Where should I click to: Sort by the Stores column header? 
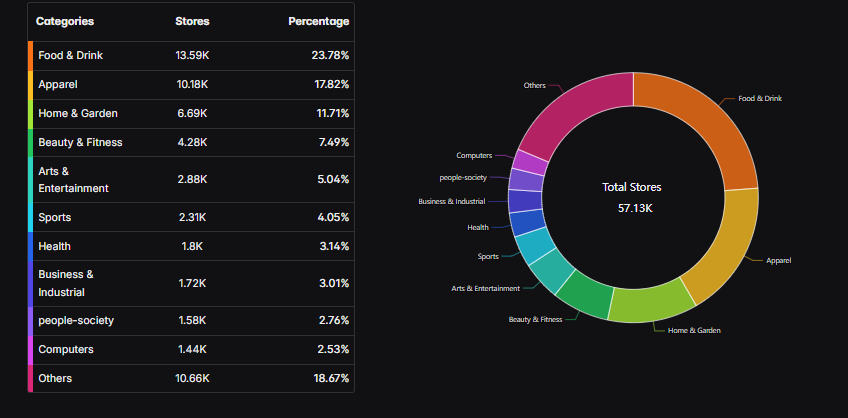click(192, 21)
